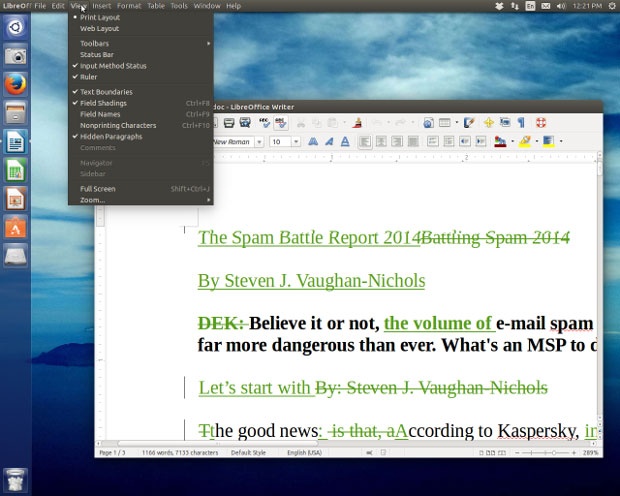Click the Increase Indent icon
The height and width of the screenshot is (496, 620).
click(481, 142)
